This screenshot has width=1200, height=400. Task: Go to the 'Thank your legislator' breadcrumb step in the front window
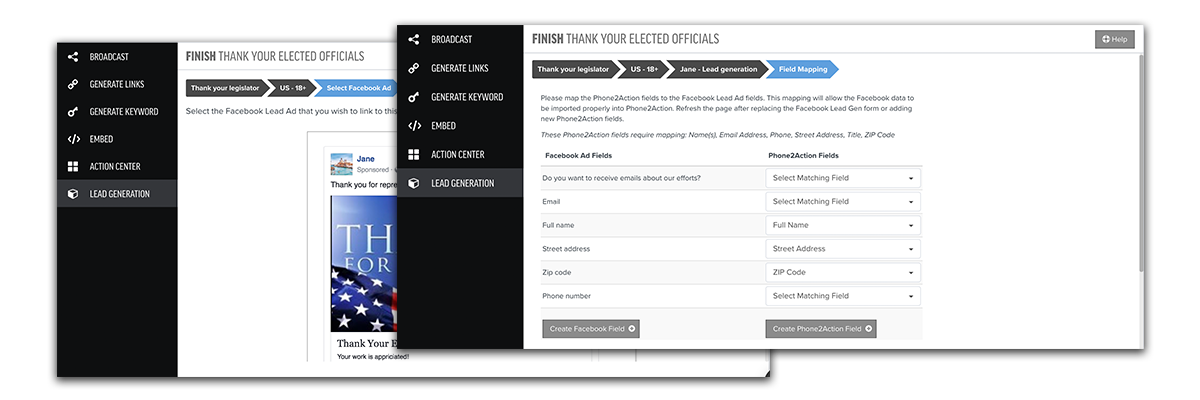pyautogui.click(x=573, y=69)
